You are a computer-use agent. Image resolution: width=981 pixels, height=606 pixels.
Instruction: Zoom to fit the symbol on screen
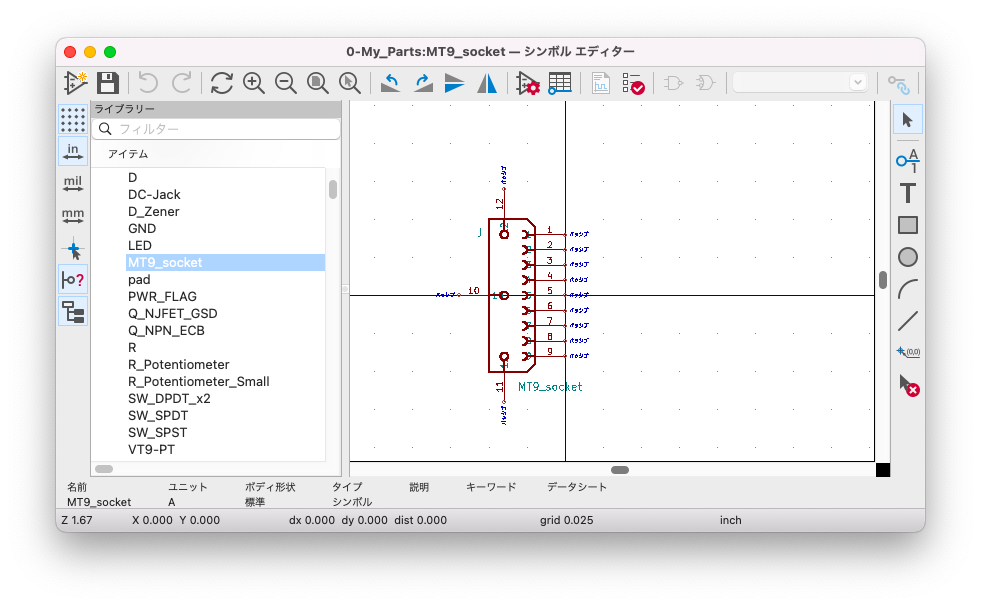coord(318,83)
